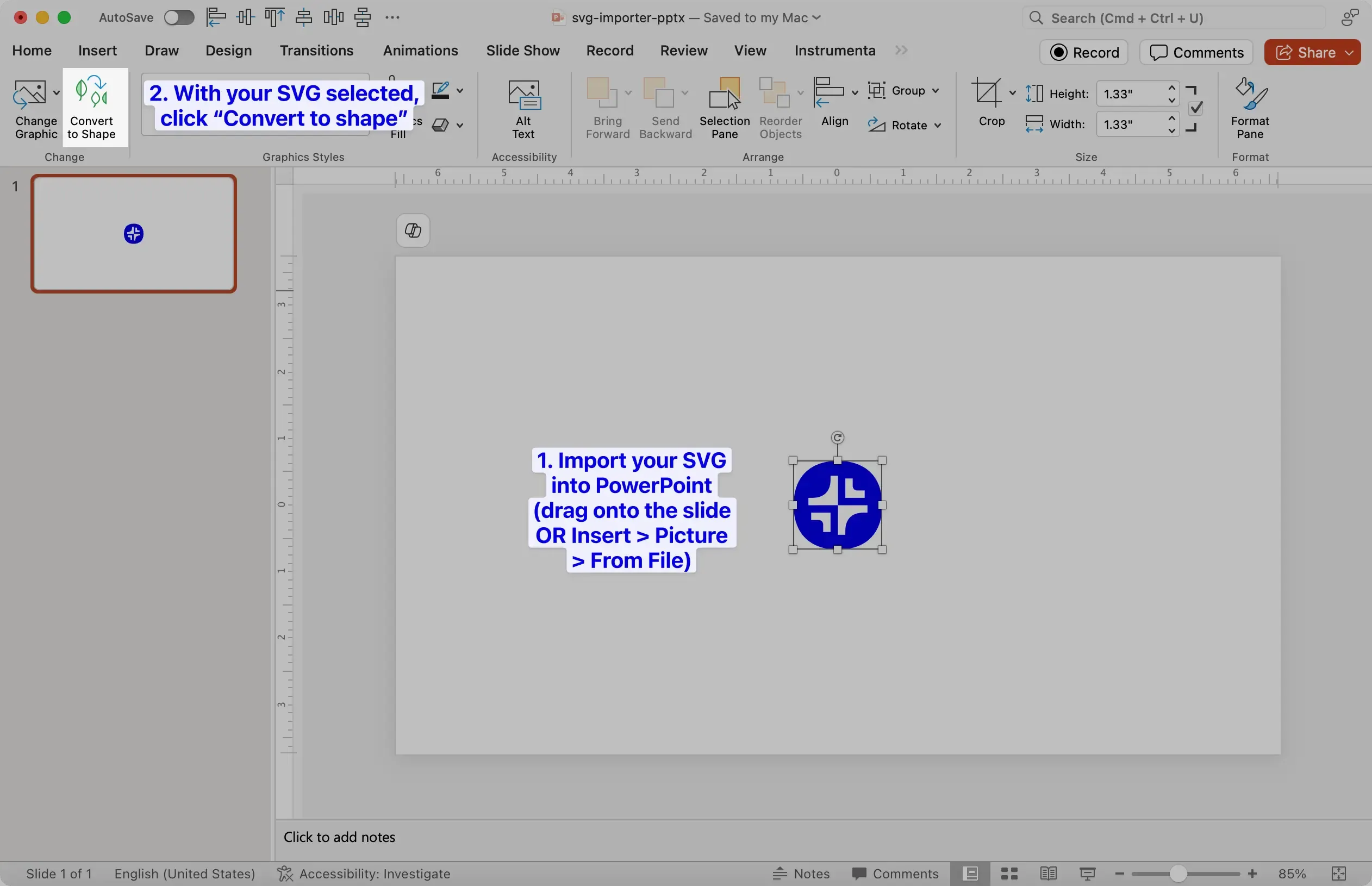Expand the Rotate options menu
This screenshot has width=1372, height=886.
[938, 125]
